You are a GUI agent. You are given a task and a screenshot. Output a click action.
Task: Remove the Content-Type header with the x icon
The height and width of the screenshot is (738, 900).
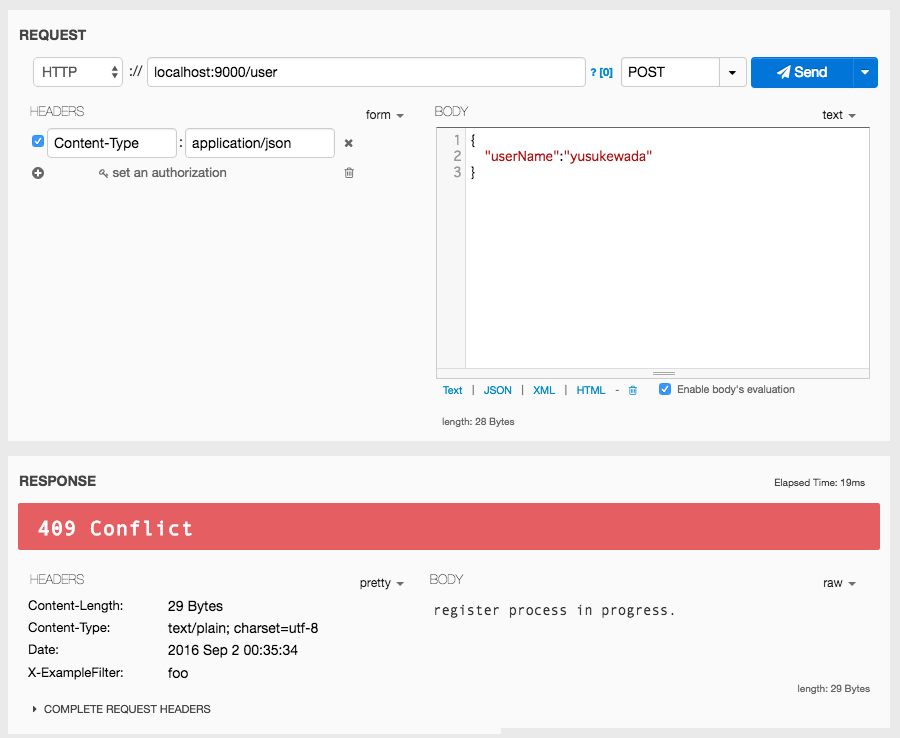[349, 143]
